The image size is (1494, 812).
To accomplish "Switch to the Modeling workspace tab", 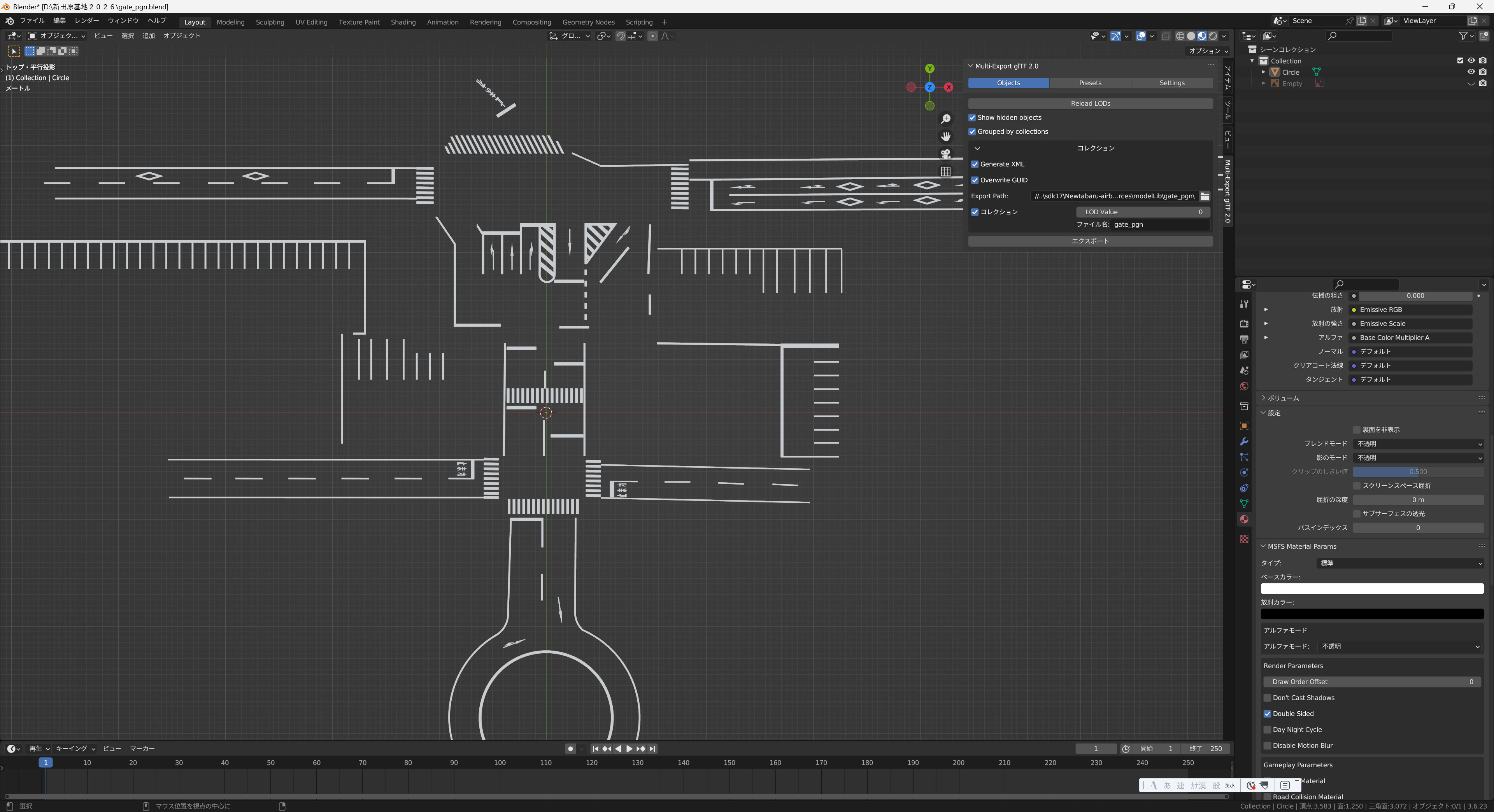I will click(x=230, y=22).
